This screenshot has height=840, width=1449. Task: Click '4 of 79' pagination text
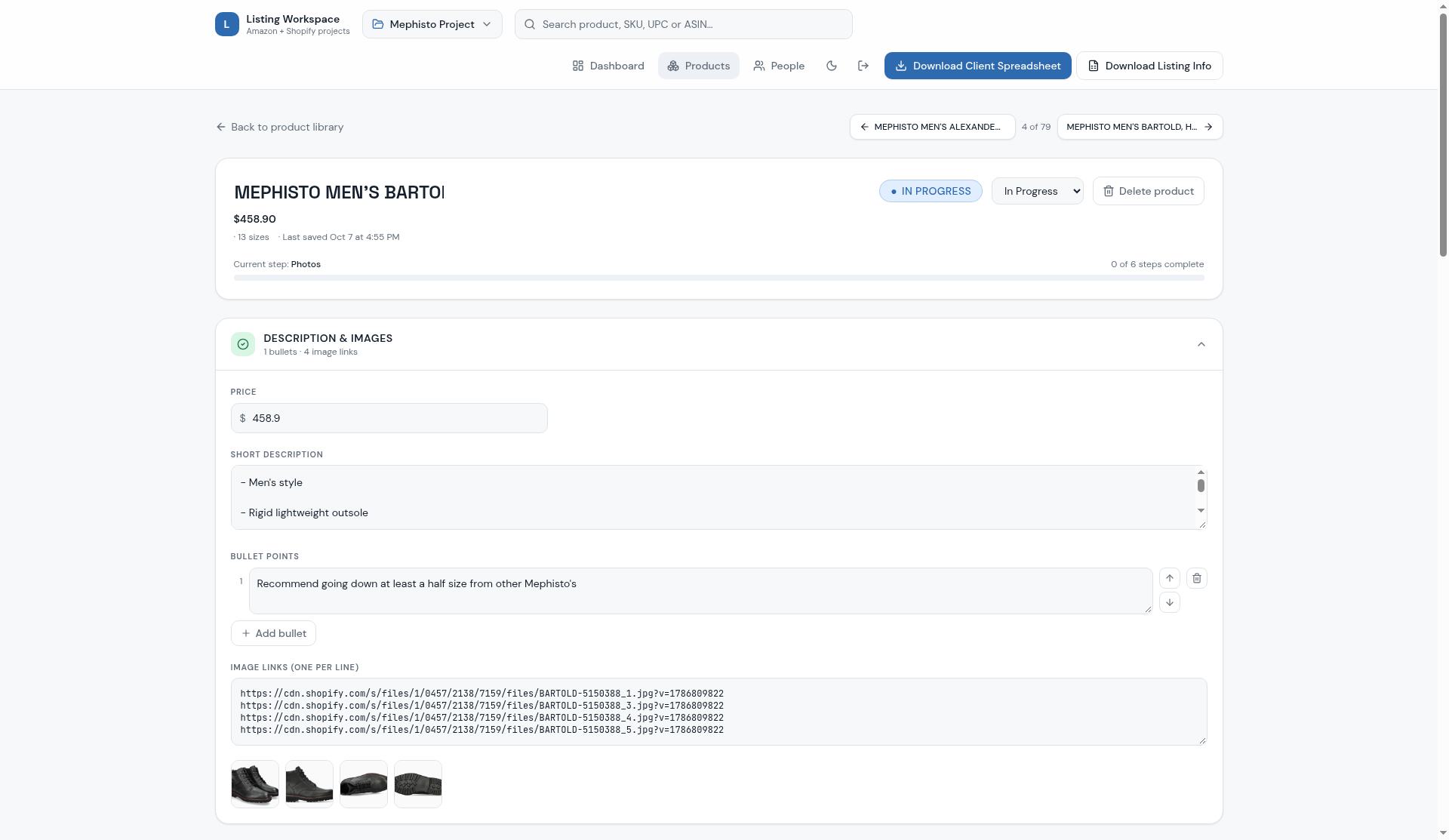[x=1036, y=127]
